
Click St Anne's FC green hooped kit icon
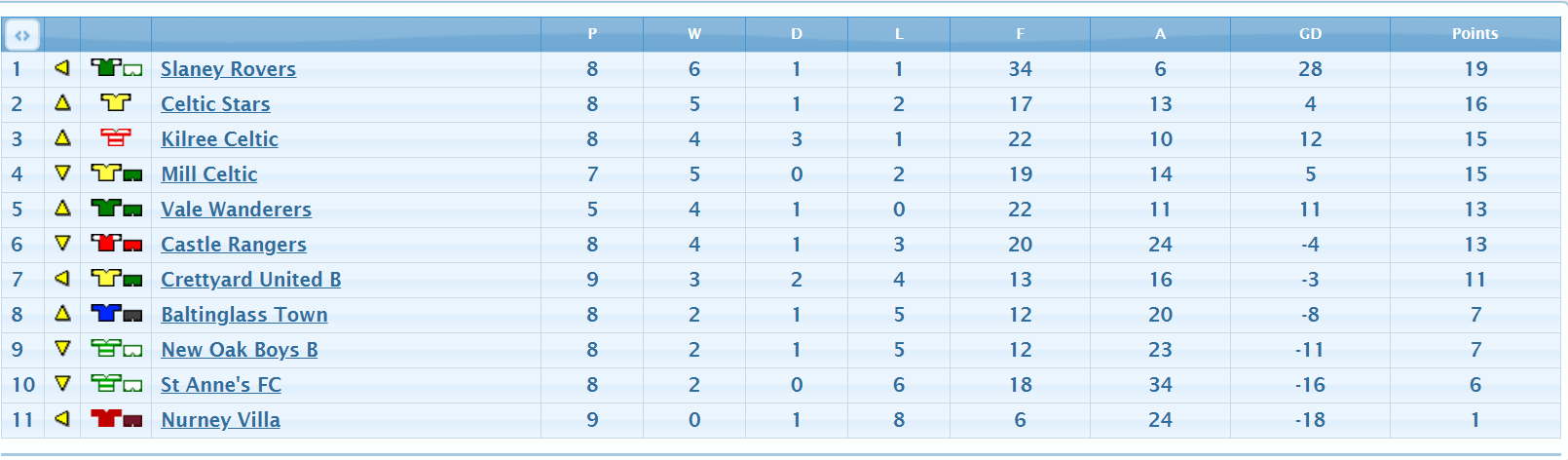click(x=116, y=384)
